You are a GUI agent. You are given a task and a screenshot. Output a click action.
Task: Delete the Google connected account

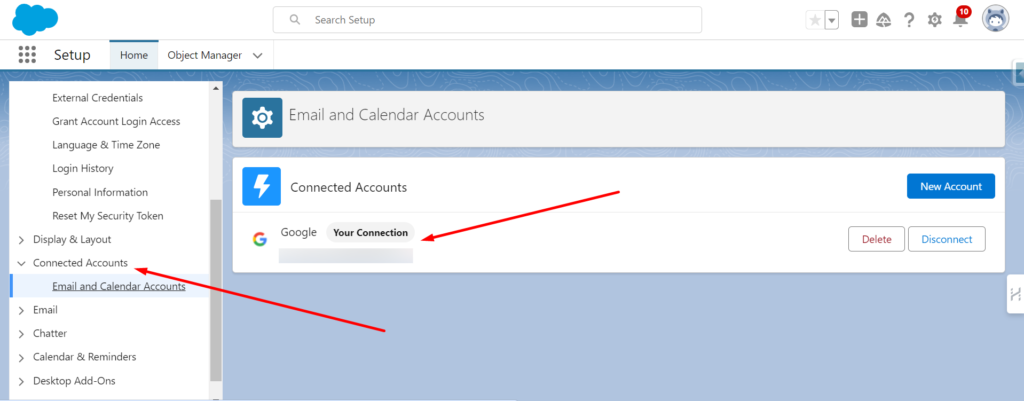[x=876, y=239]
